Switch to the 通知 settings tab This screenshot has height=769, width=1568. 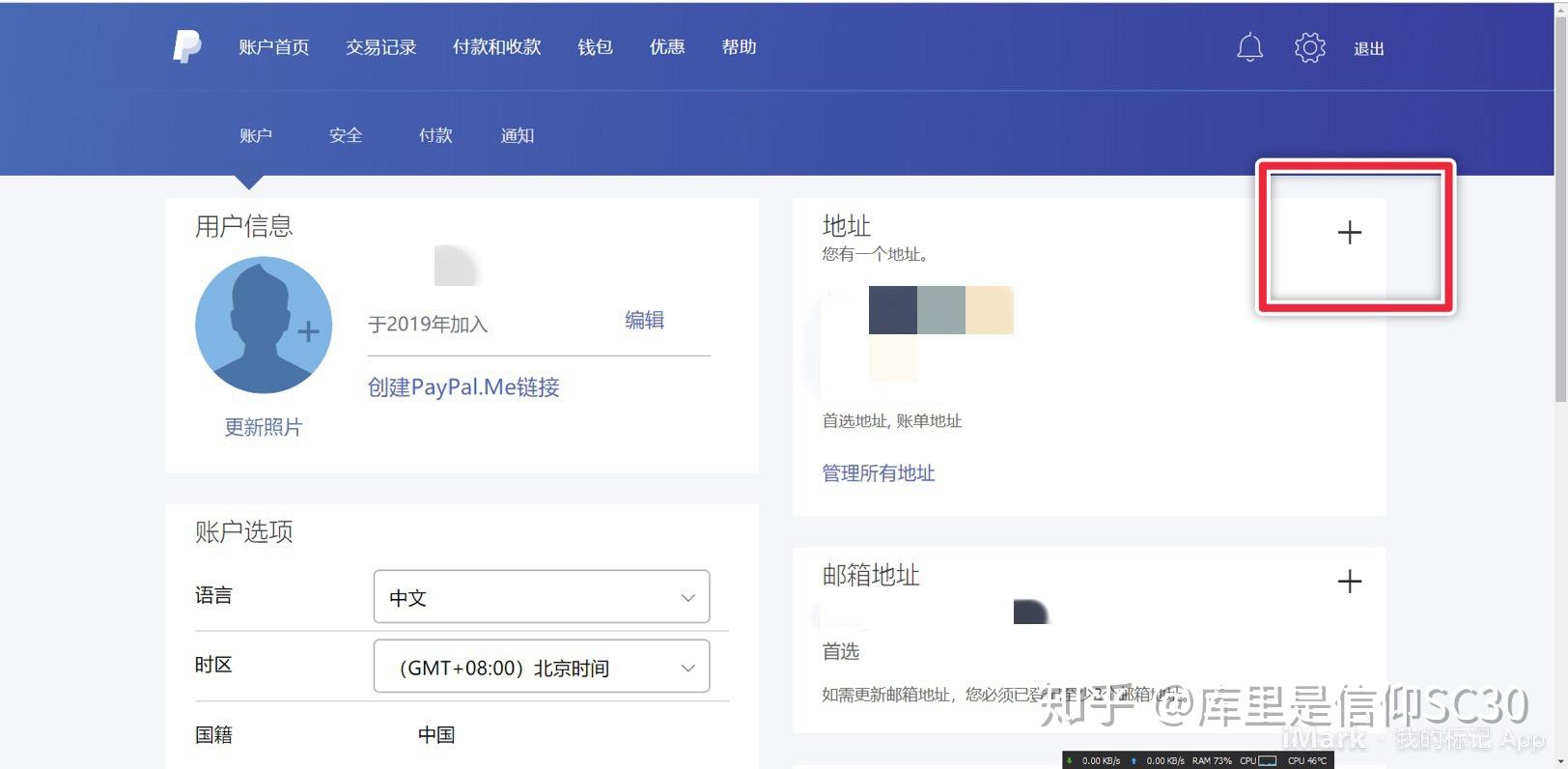(x=518, y=135)
